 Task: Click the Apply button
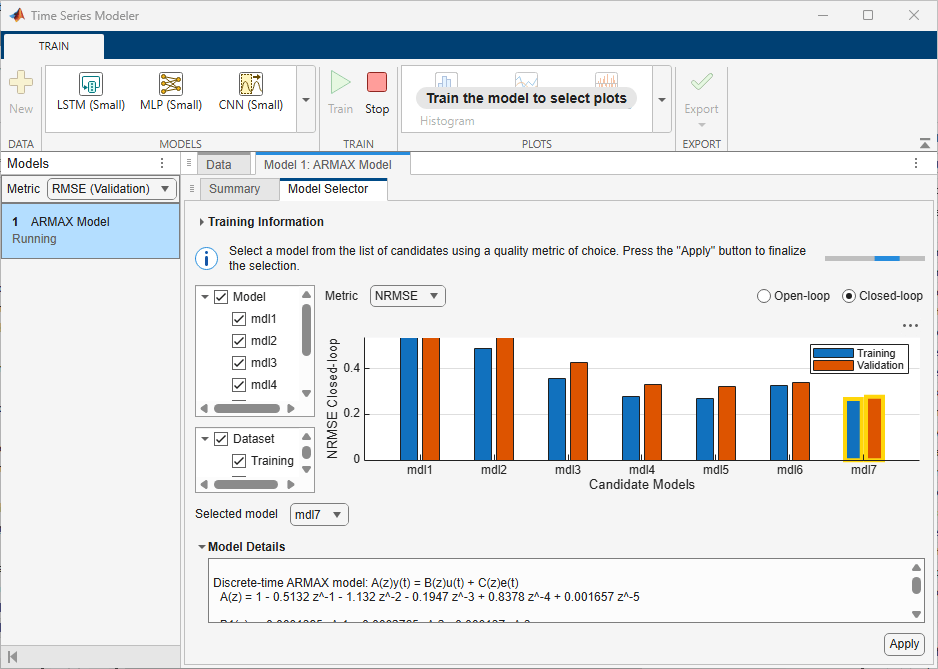pyautogui.click(x=904, y=644)
